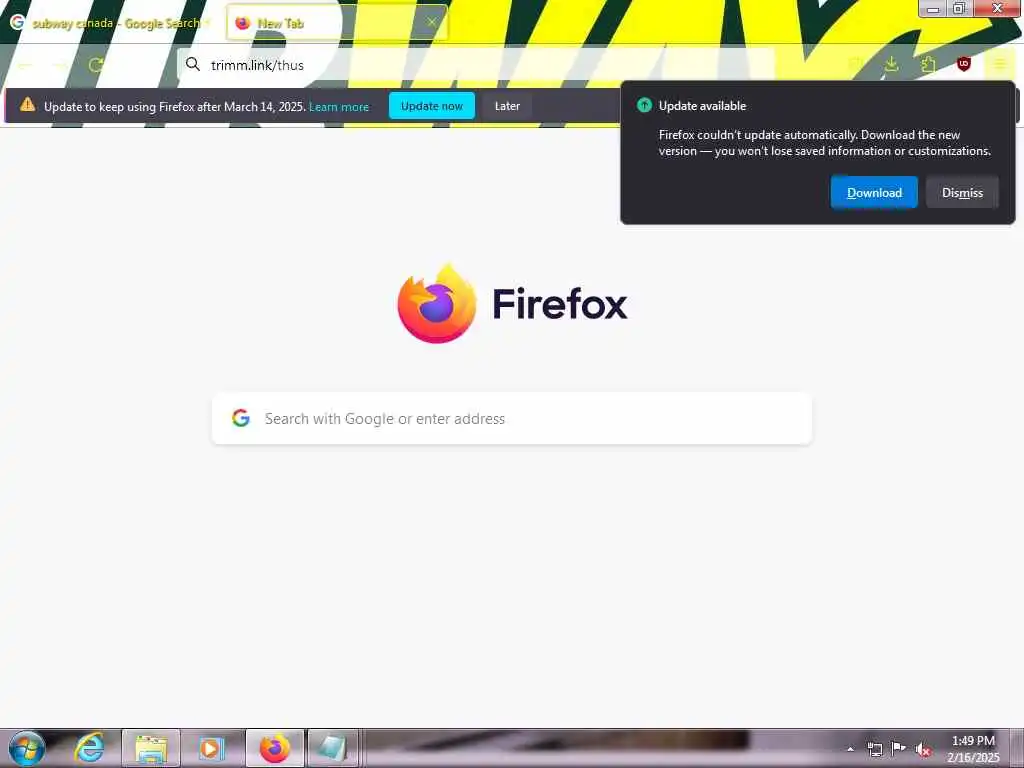Close the New Tab tab

pyautogui.click(x=432, y=23)
